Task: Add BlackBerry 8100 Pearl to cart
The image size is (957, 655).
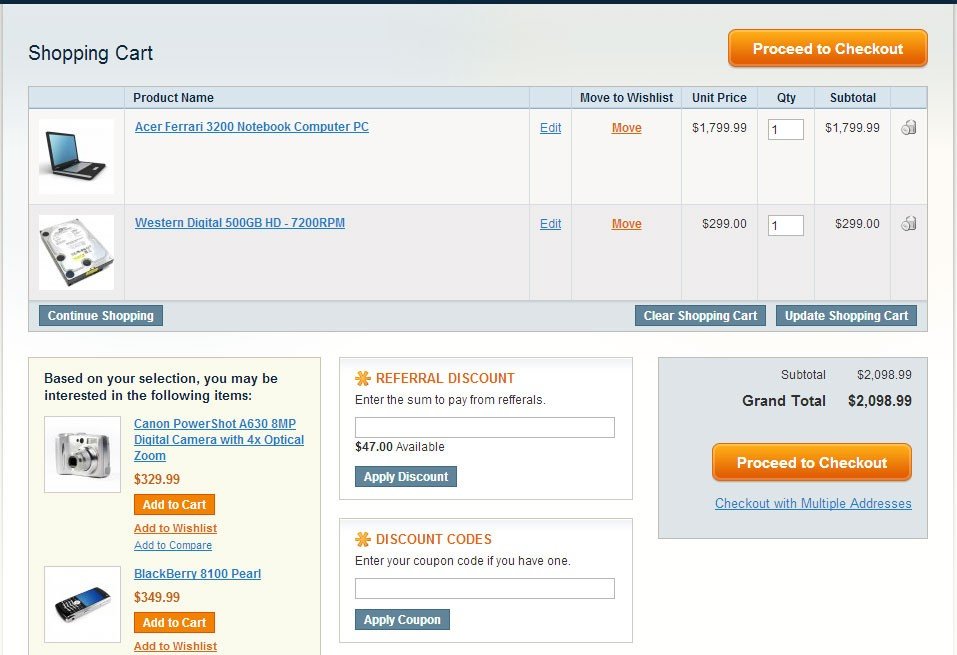Action: coord(175,622)
